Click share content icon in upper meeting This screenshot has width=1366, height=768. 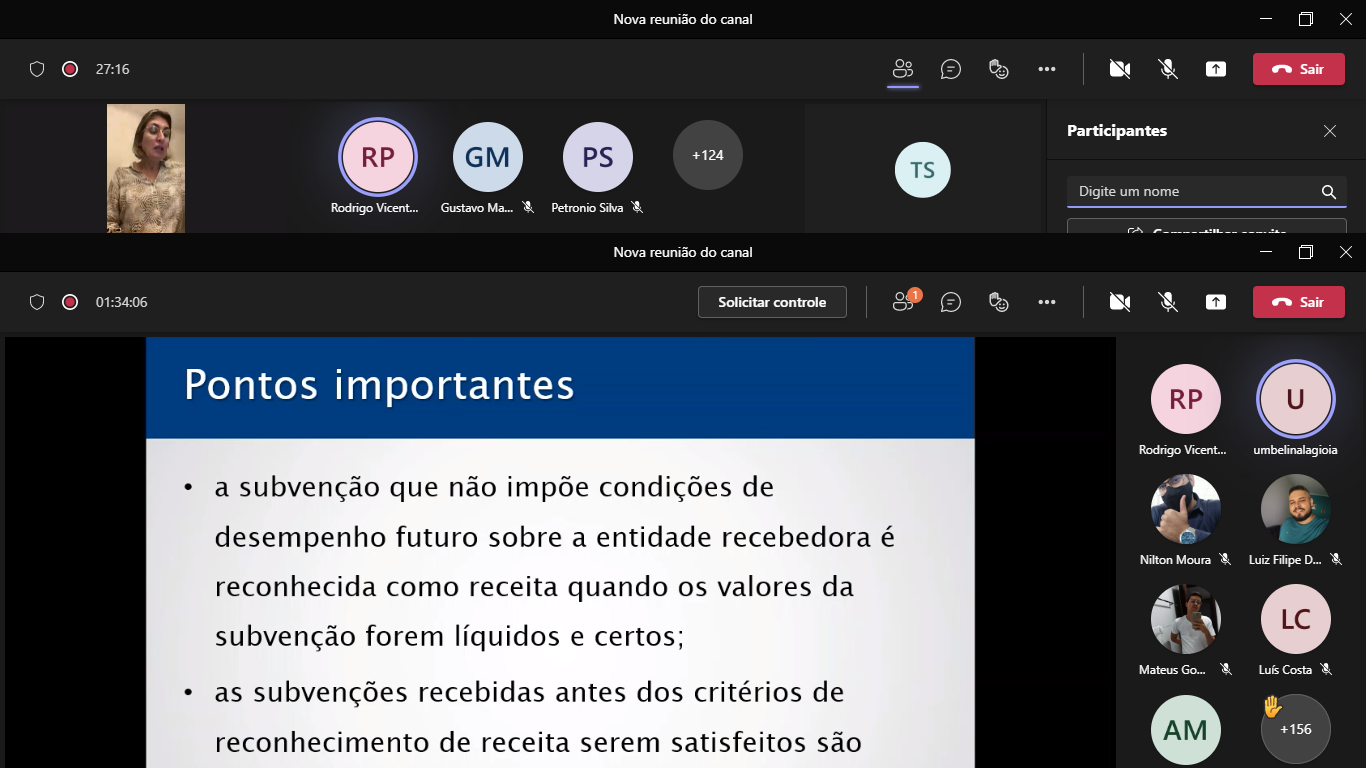coord(1216,69)
